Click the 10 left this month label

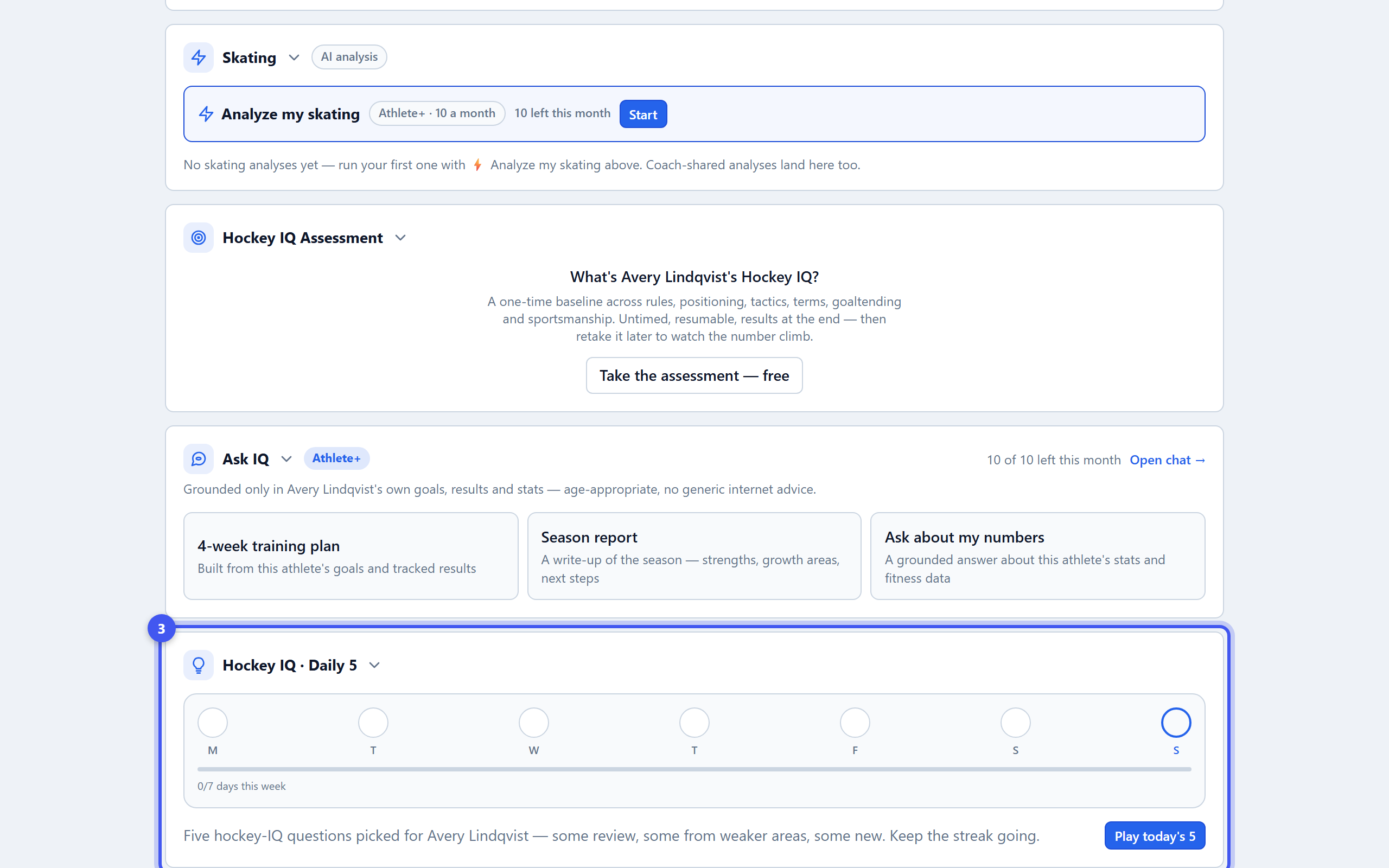click(x=562, y=113)
